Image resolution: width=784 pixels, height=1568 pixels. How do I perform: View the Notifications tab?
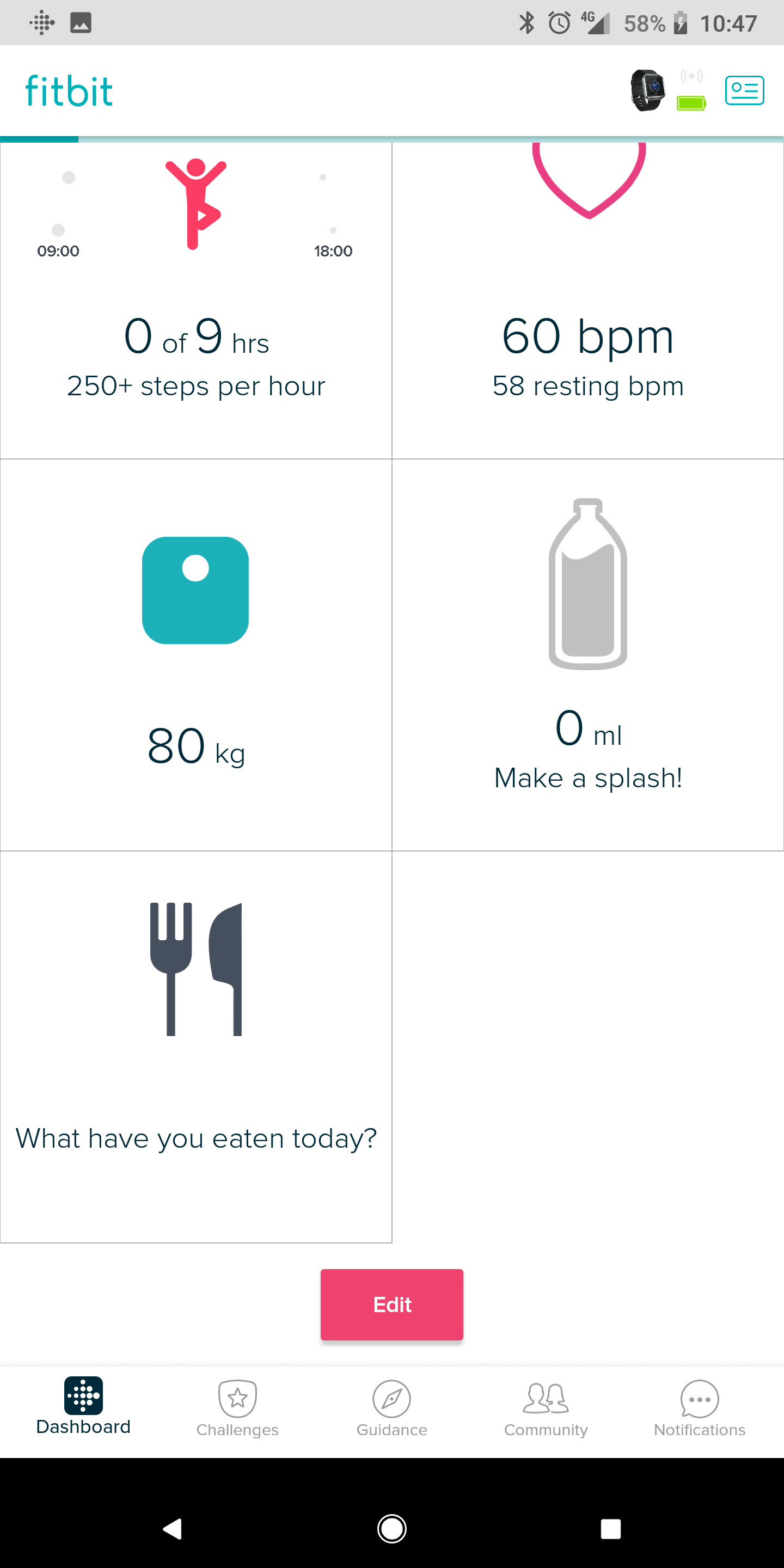coord(700,1408)
